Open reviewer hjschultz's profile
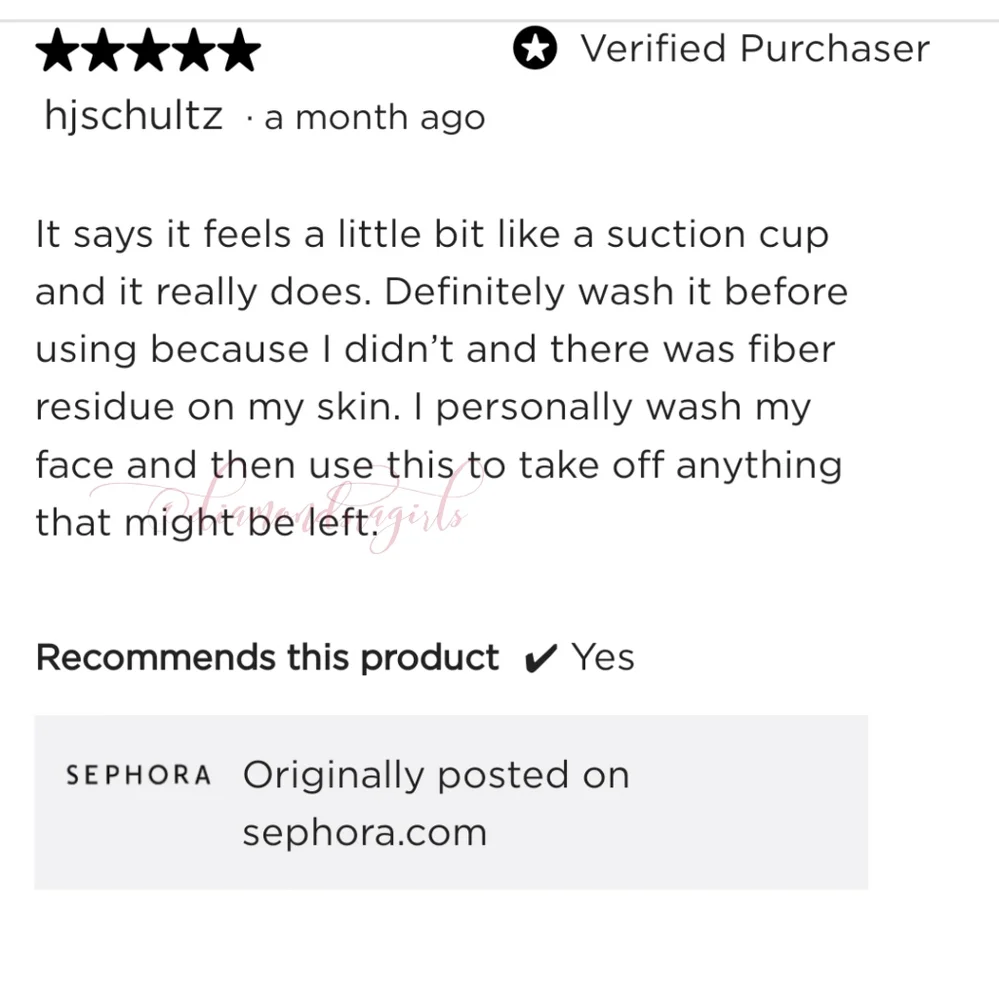Image resolution: width=999 pixels, height=1000 pixels. pyautogui.click(x=133, y=117)
